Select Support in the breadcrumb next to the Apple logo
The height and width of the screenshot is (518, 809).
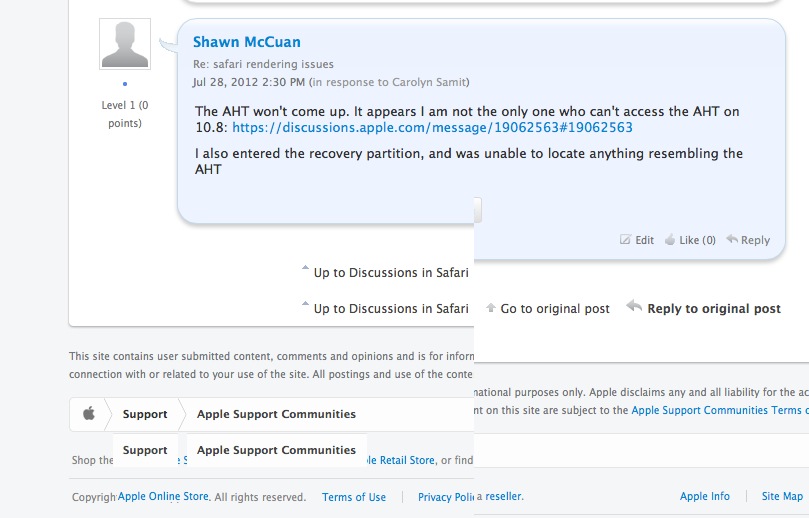click(145, 414)
